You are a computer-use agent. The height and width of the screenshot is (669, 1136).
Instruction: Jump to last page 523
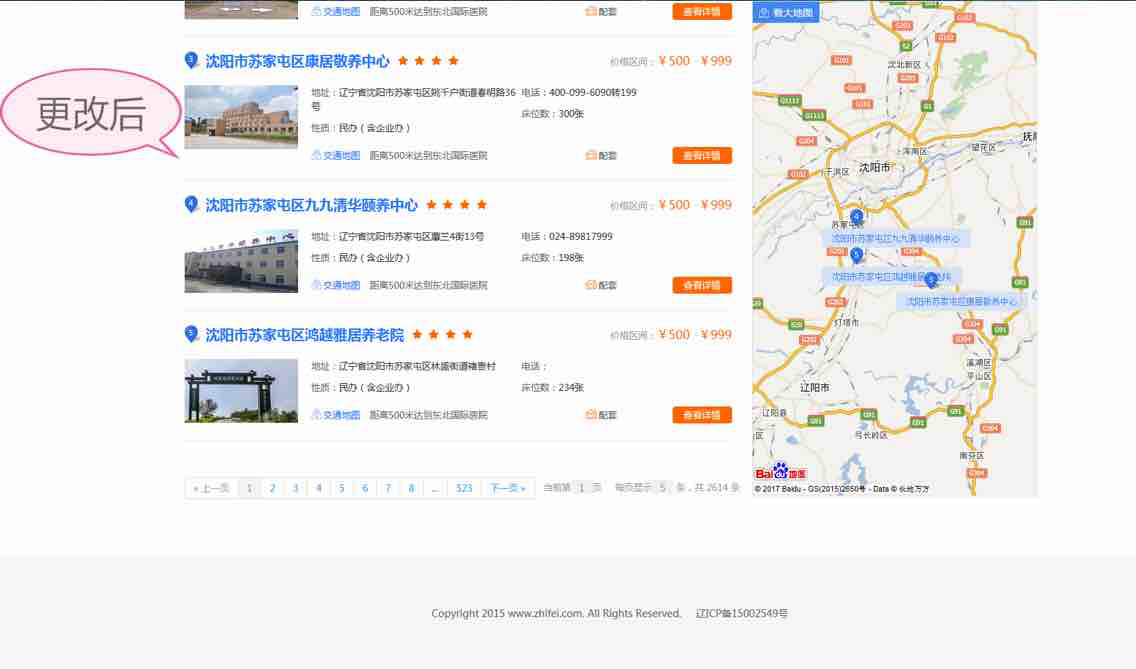pyautogui.click(x=464, y=488)
